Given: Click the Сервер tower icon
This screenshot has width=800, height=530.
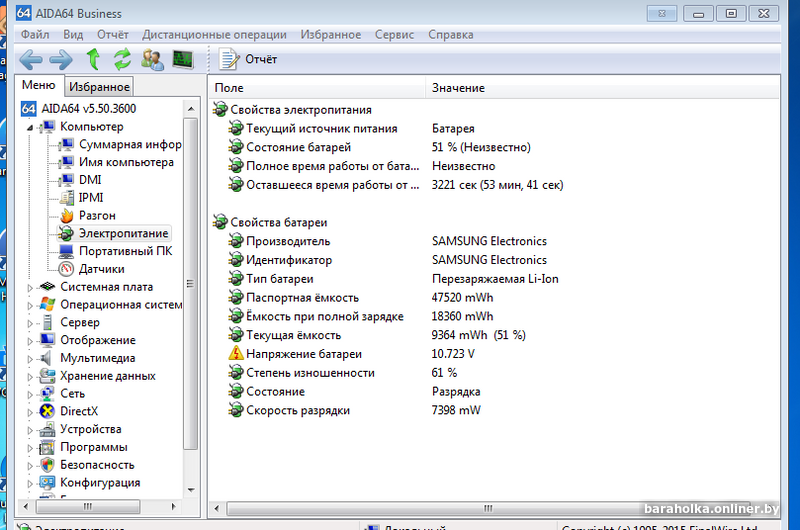Looking at the screenshot, I should (x=47, y=322).
